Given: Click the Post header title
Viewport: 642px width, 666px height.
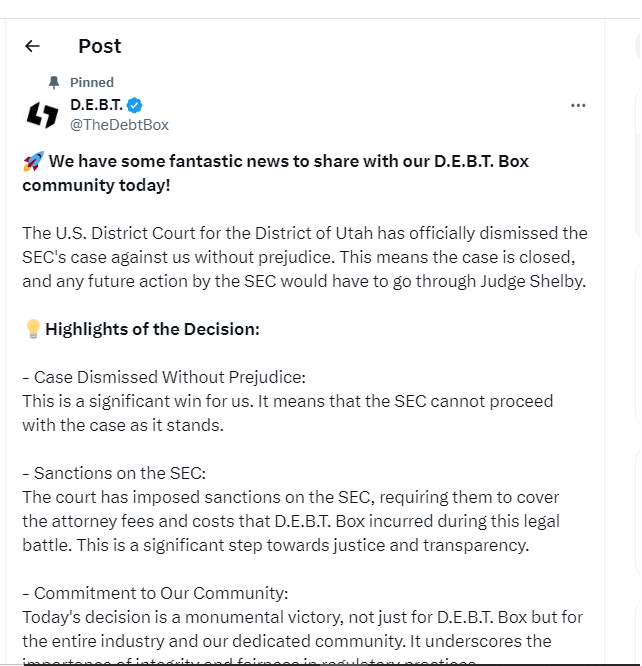Looking at the screenshot, I should tap(100, 46).
